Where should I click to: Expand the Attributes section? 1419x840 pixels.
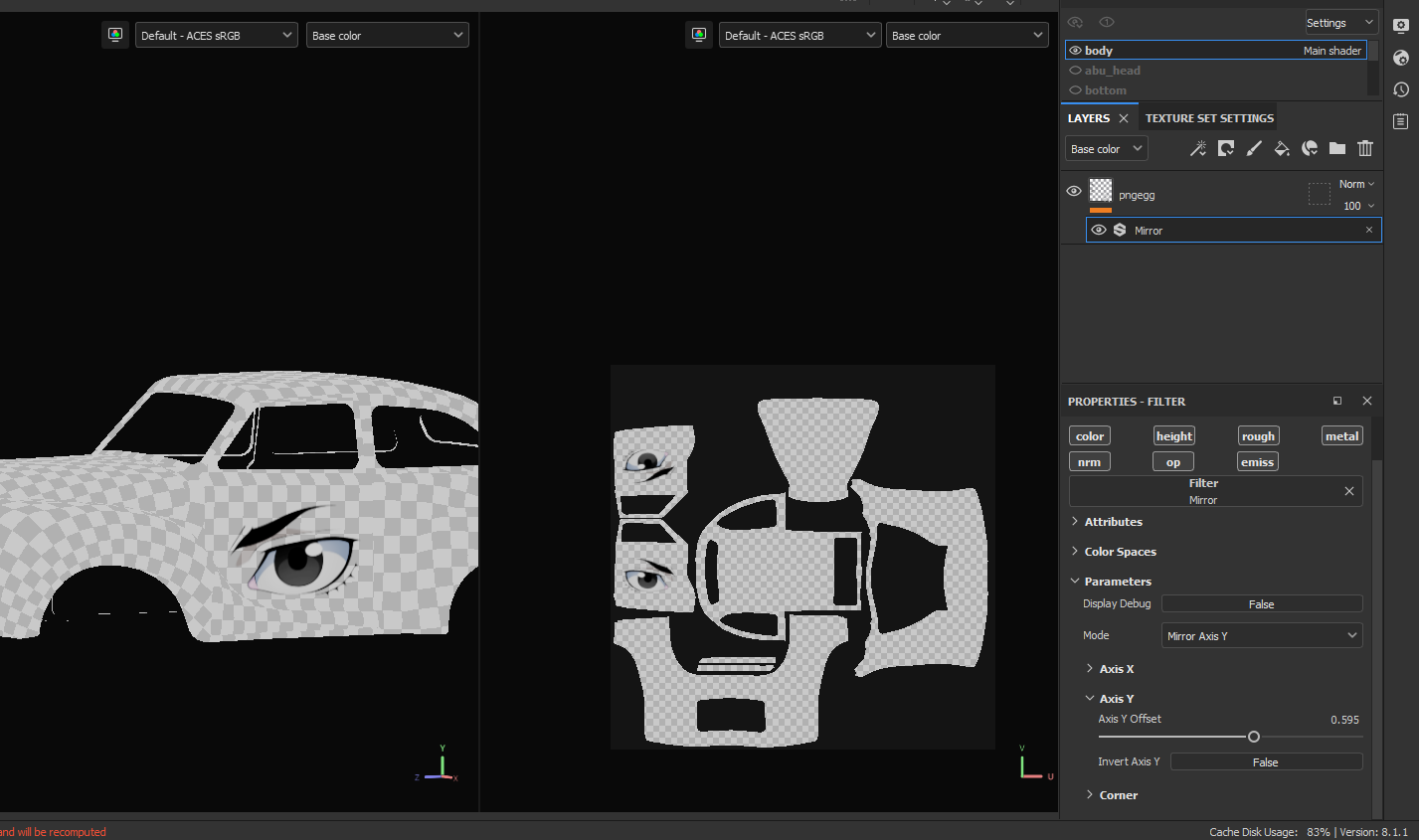[x=1113, y=522]
